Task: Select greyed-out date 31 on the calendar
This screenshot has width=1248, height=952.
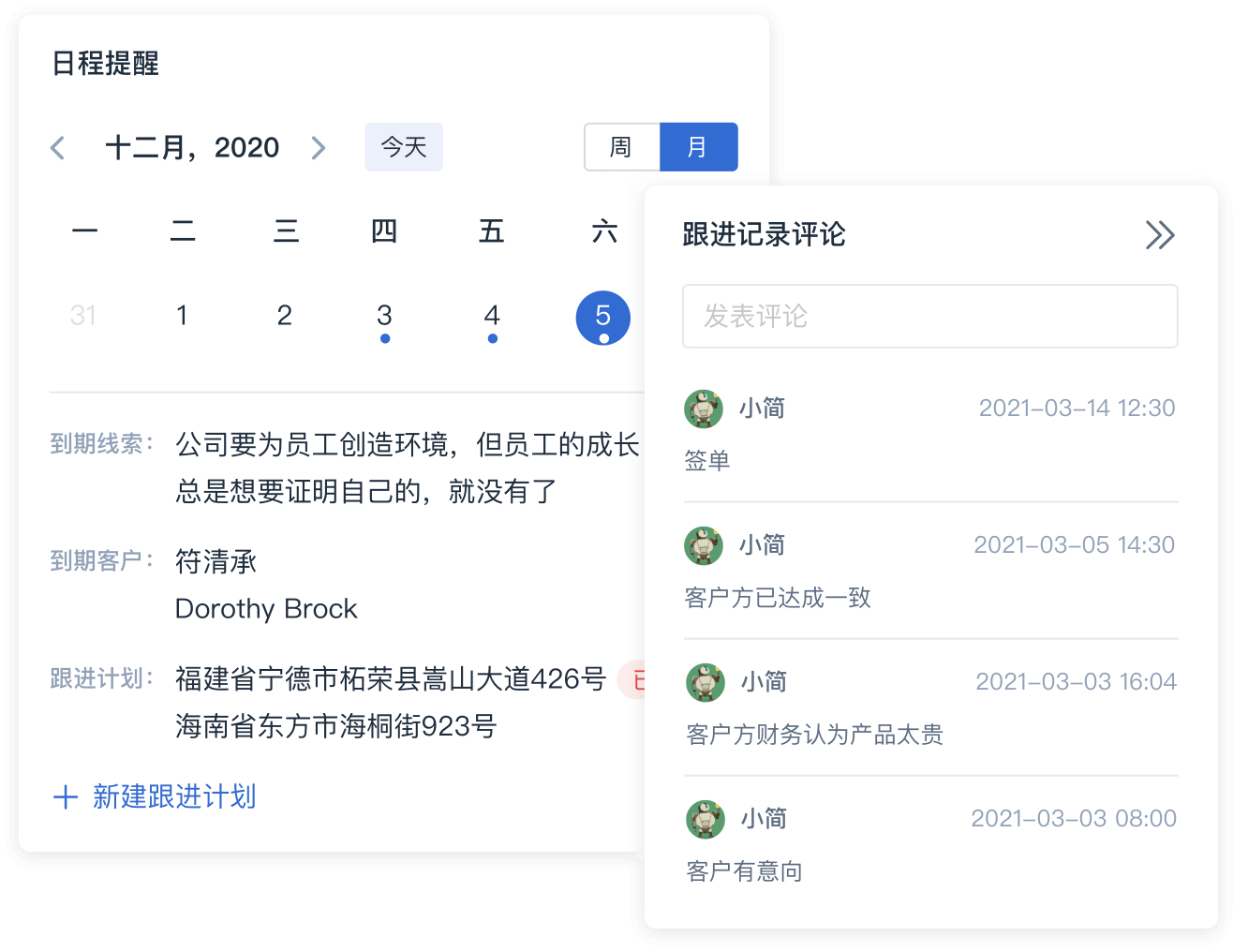Action: coord(83,316)
